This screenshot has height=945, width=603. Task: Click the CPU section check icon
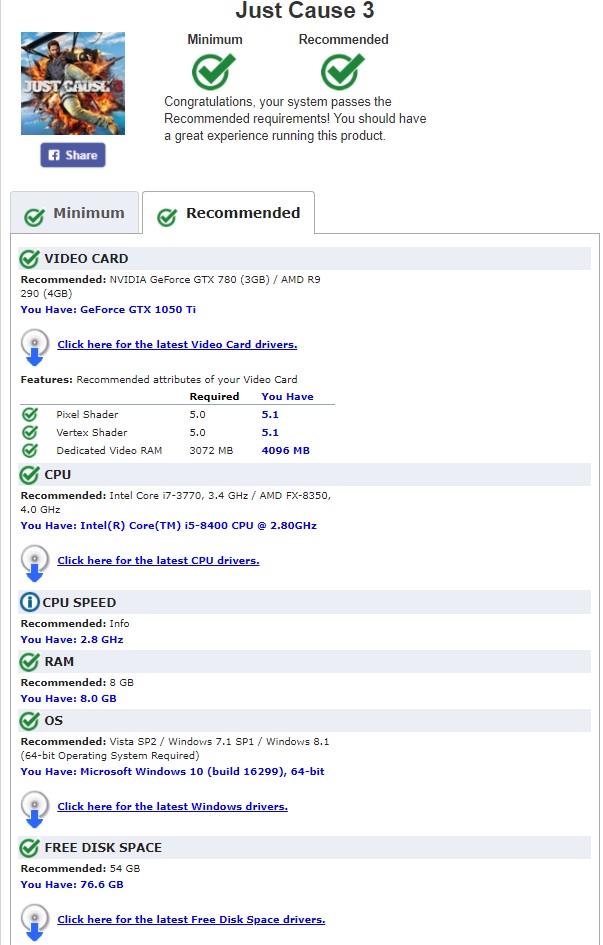[x=30, y=475]
